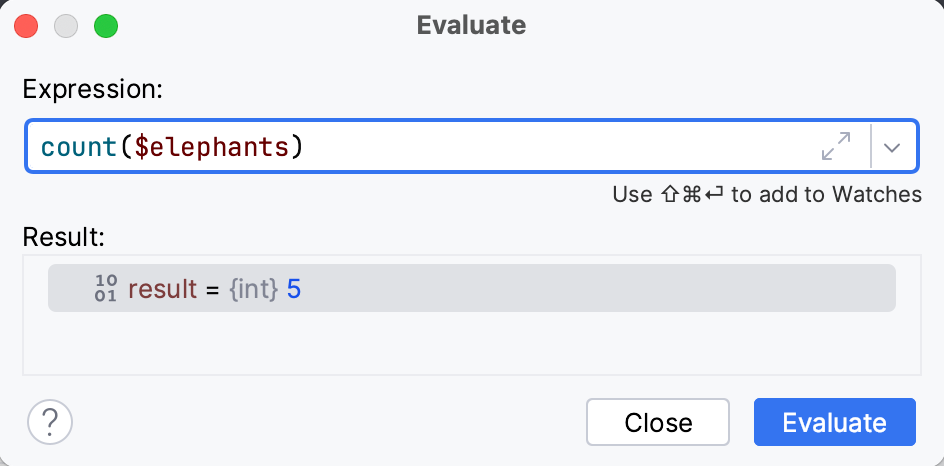Image resolution: width=944 pixels, height=466 pixels.
Task: Click the result value 5
Action: pyautogui.click(x=294, y=290)
